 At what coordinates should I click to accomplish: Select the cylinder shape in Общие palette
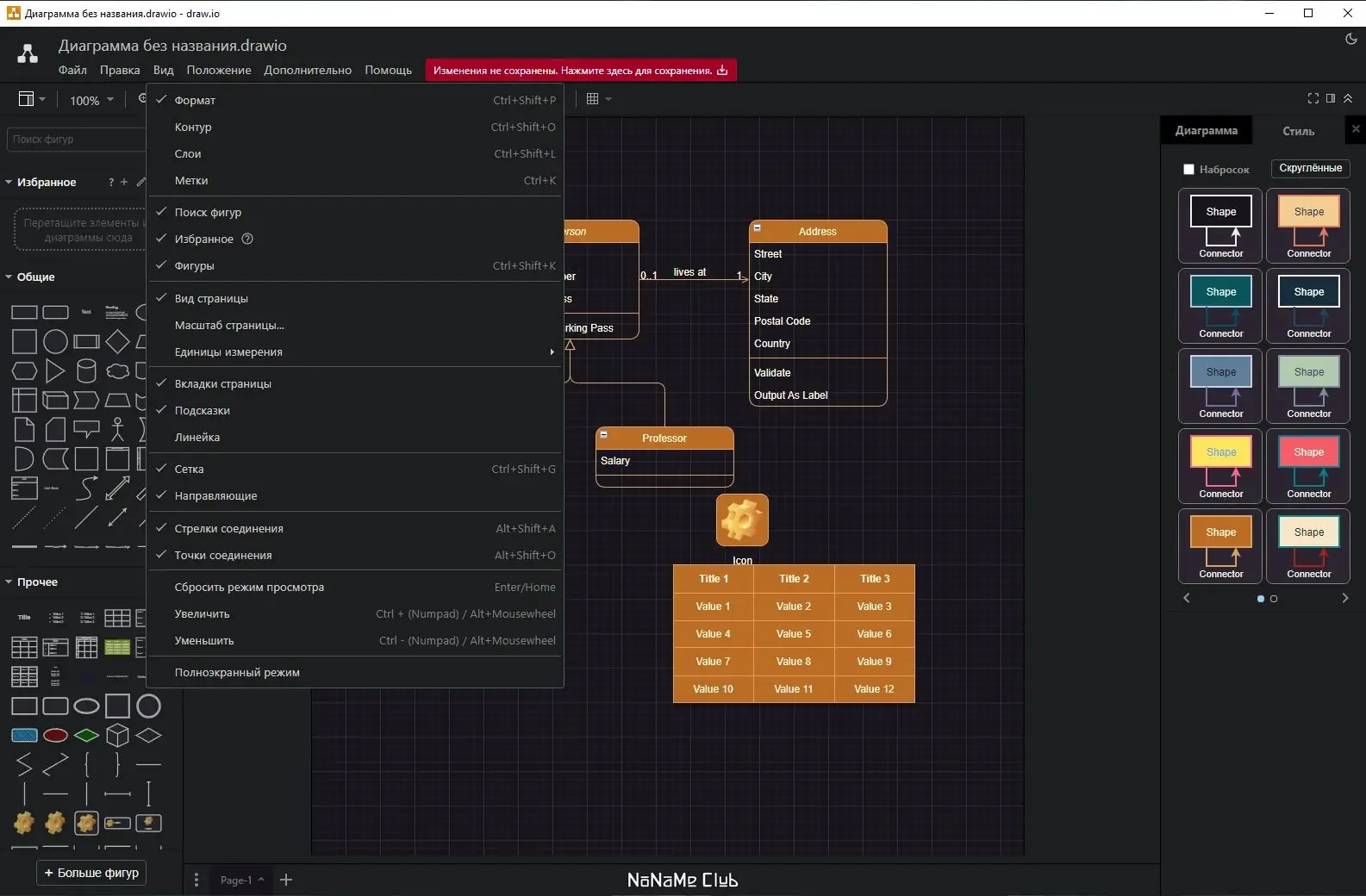point(86,371)
